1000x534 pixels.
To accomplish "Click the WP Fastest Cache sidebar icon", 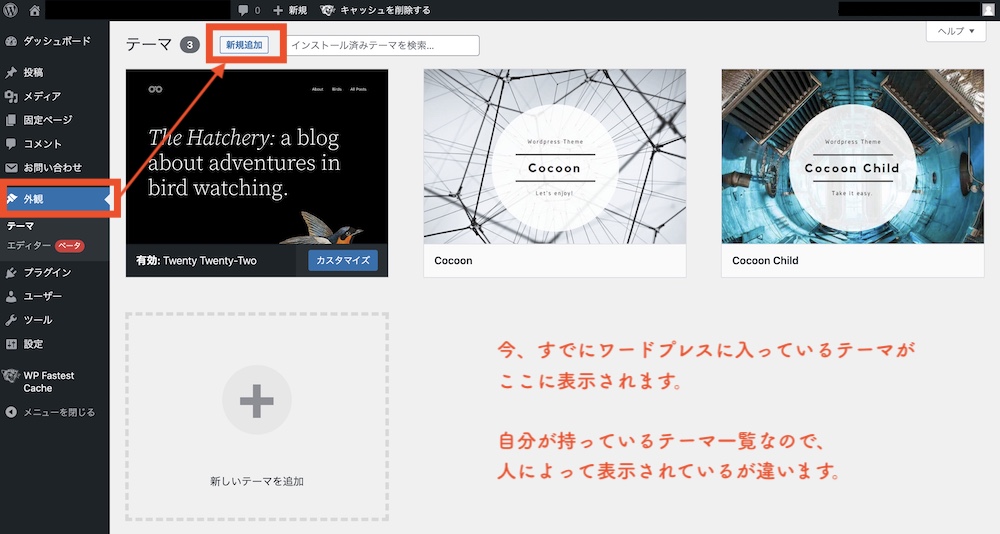I will tap(10, 376).
